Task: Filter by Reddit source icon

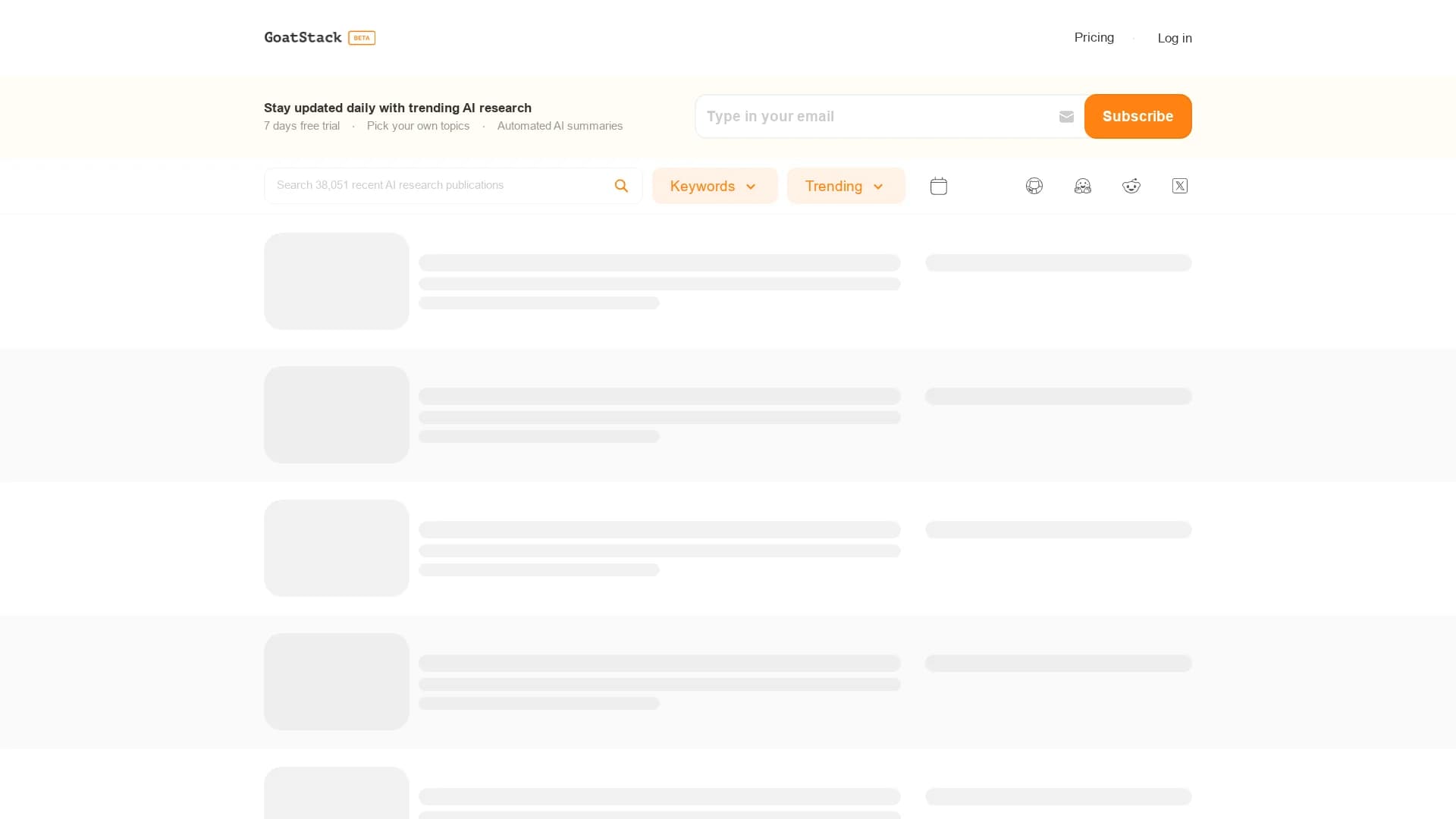Action: pos(1131,186)
